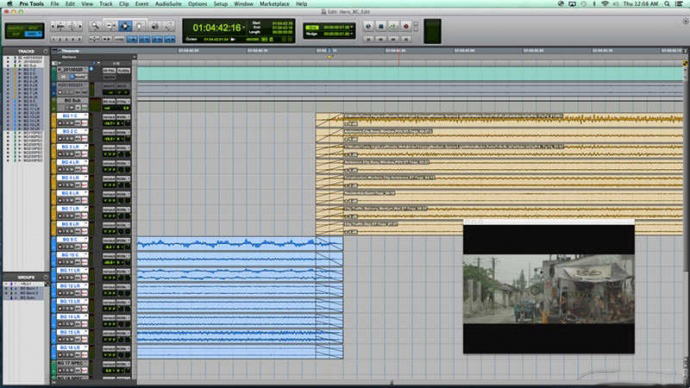The image size is (690, 388).
Task: Open Groups list pop-up menu
Action: pos(45,277)
